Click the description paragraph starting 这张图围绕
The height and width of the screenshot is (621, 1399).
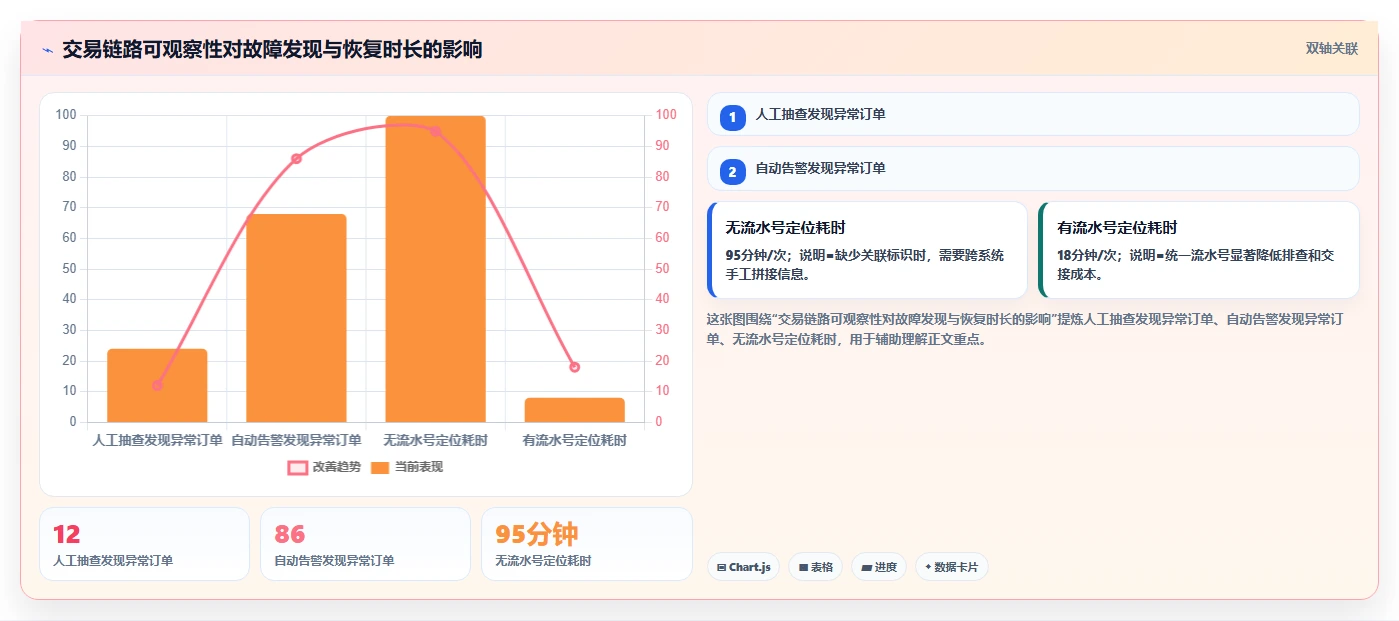[1026, 329]
